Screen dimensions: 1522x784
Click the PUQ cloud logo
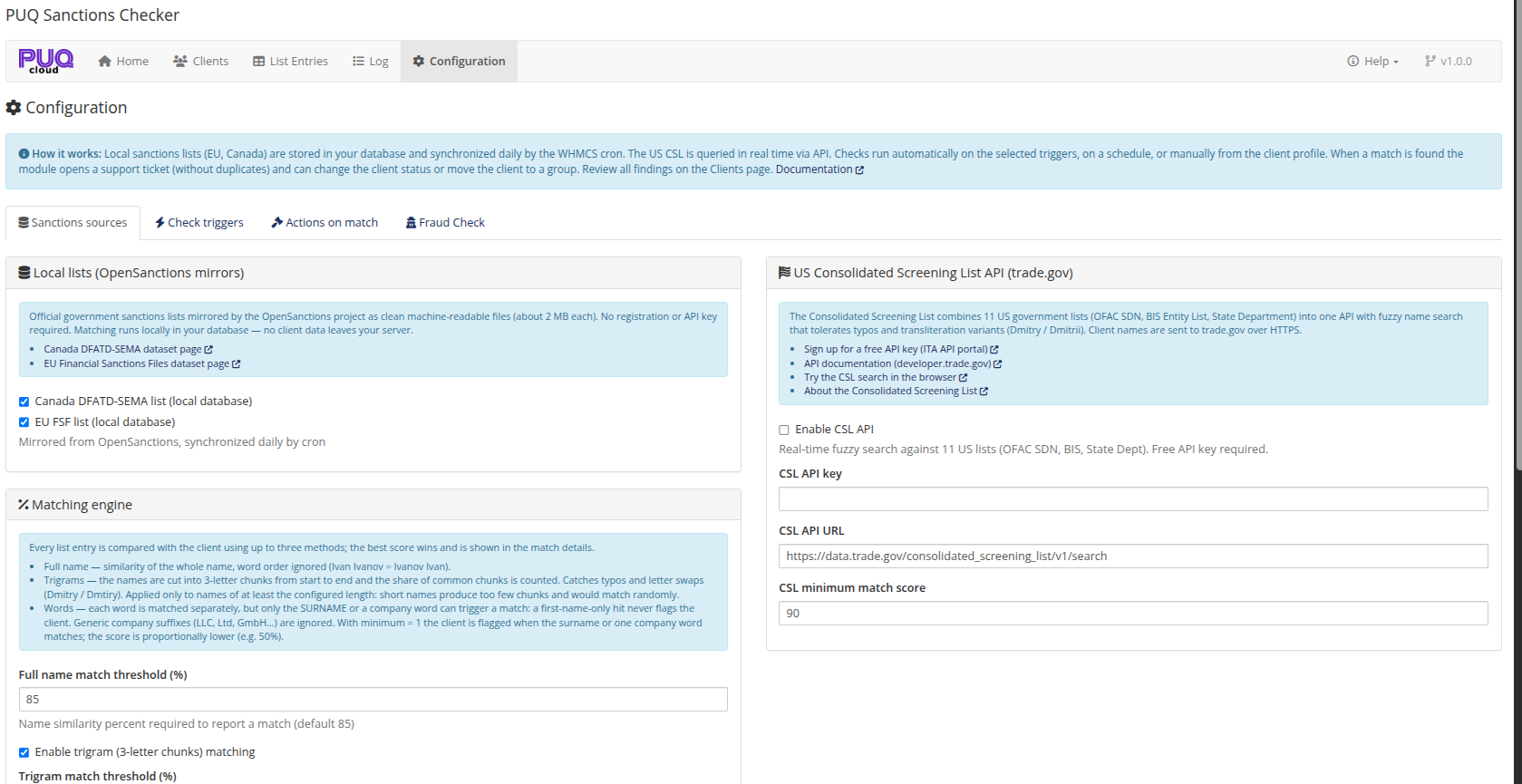click(x=45, y=61)
